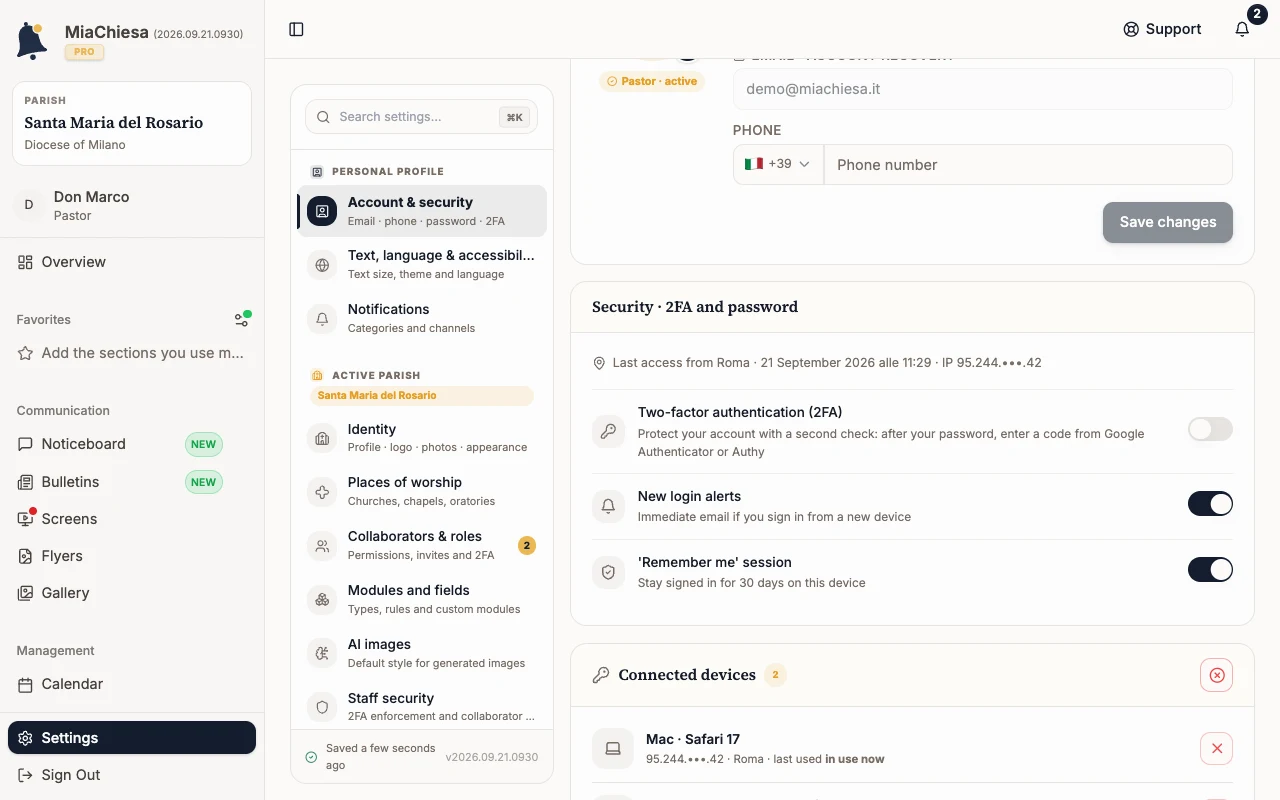The height and width of the screenshot is (800, 1280).
Task: Open Staff security settings
Action: coord(422,706)
